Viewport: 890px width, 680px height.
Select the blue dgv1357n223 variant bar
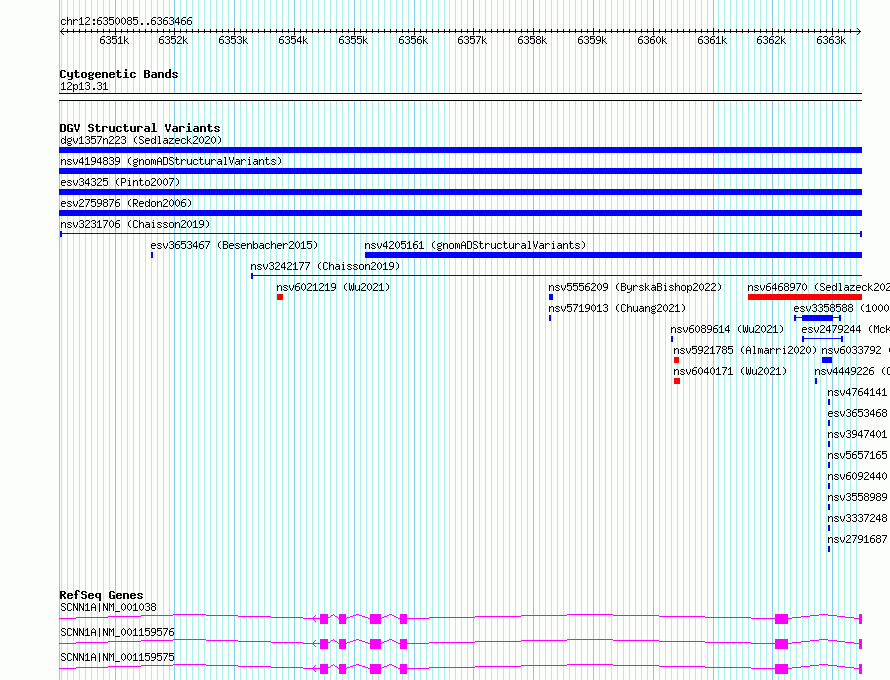tap(460, 150)
